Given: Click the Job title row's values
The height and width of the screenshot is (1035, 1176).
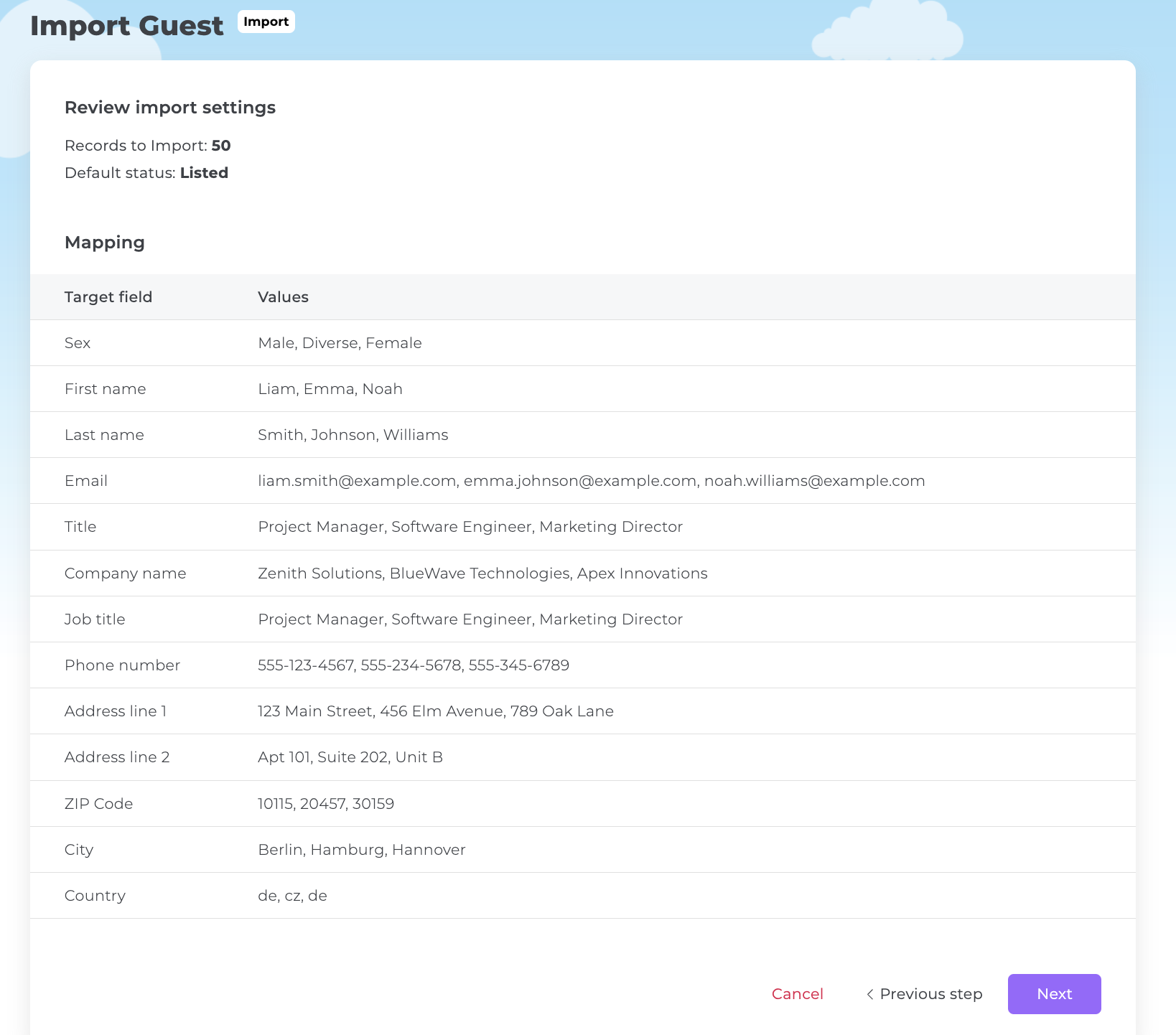Looking at the screenshot, I should tap(470, 619).
